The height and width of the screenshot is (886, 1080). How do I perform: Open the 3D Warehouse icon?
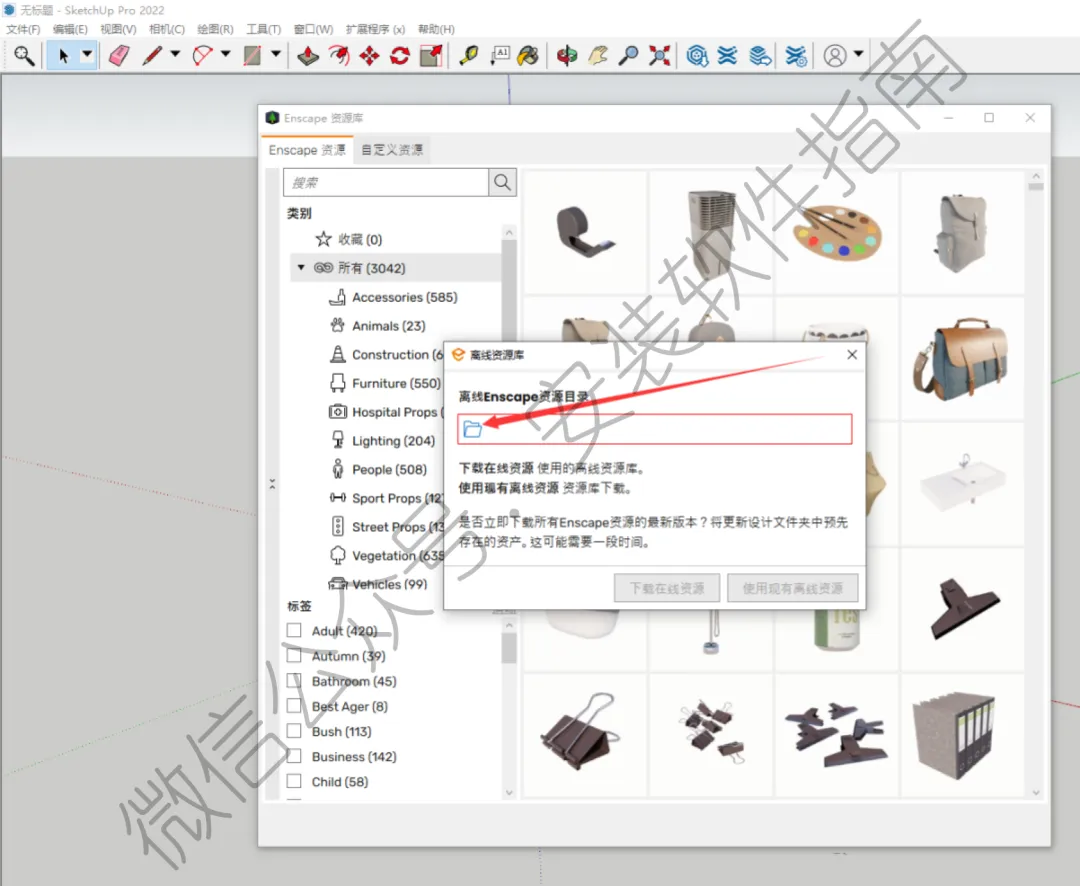coord(697,56)
